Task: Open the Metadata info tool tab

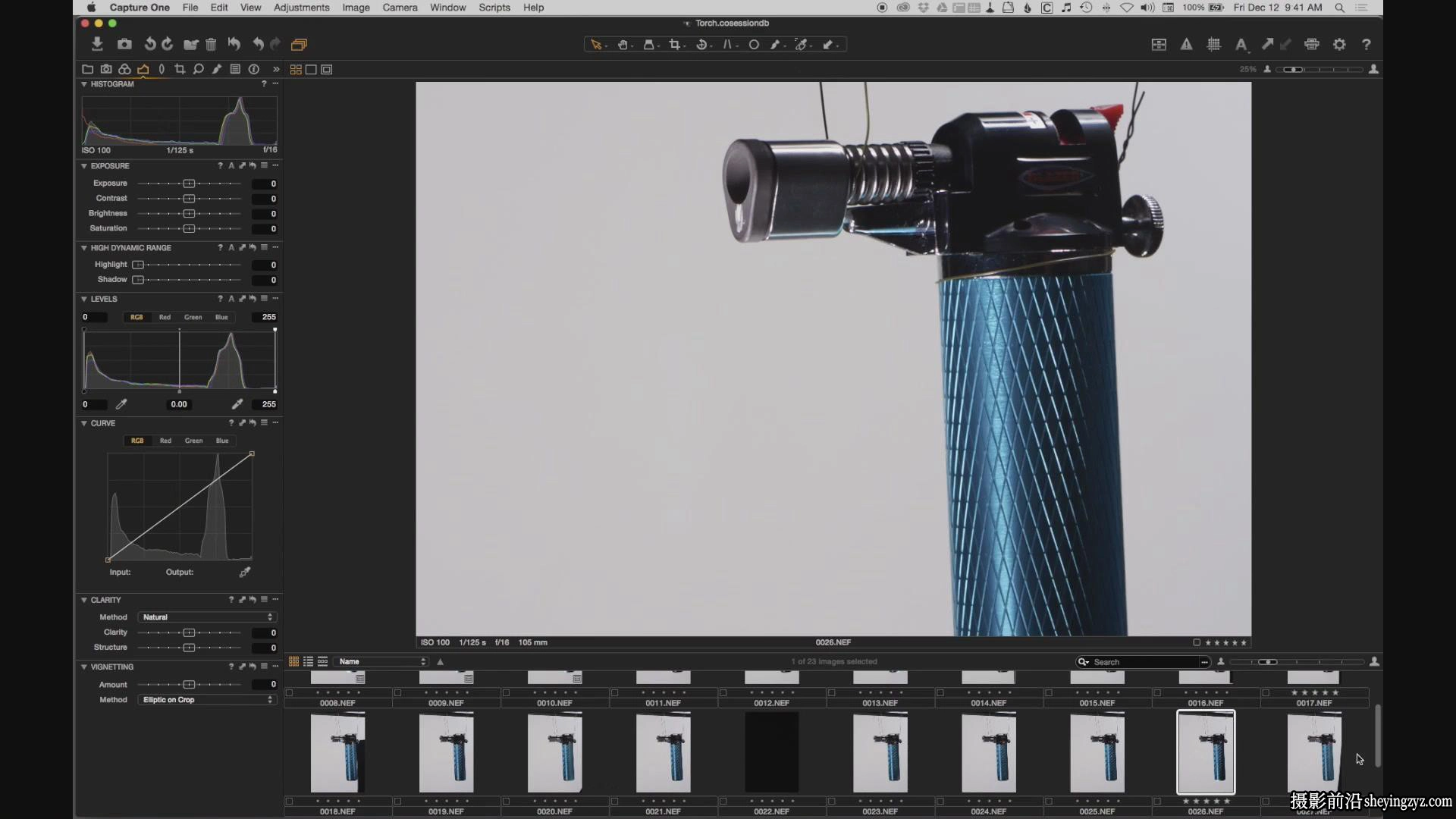Action: (254, 69)
